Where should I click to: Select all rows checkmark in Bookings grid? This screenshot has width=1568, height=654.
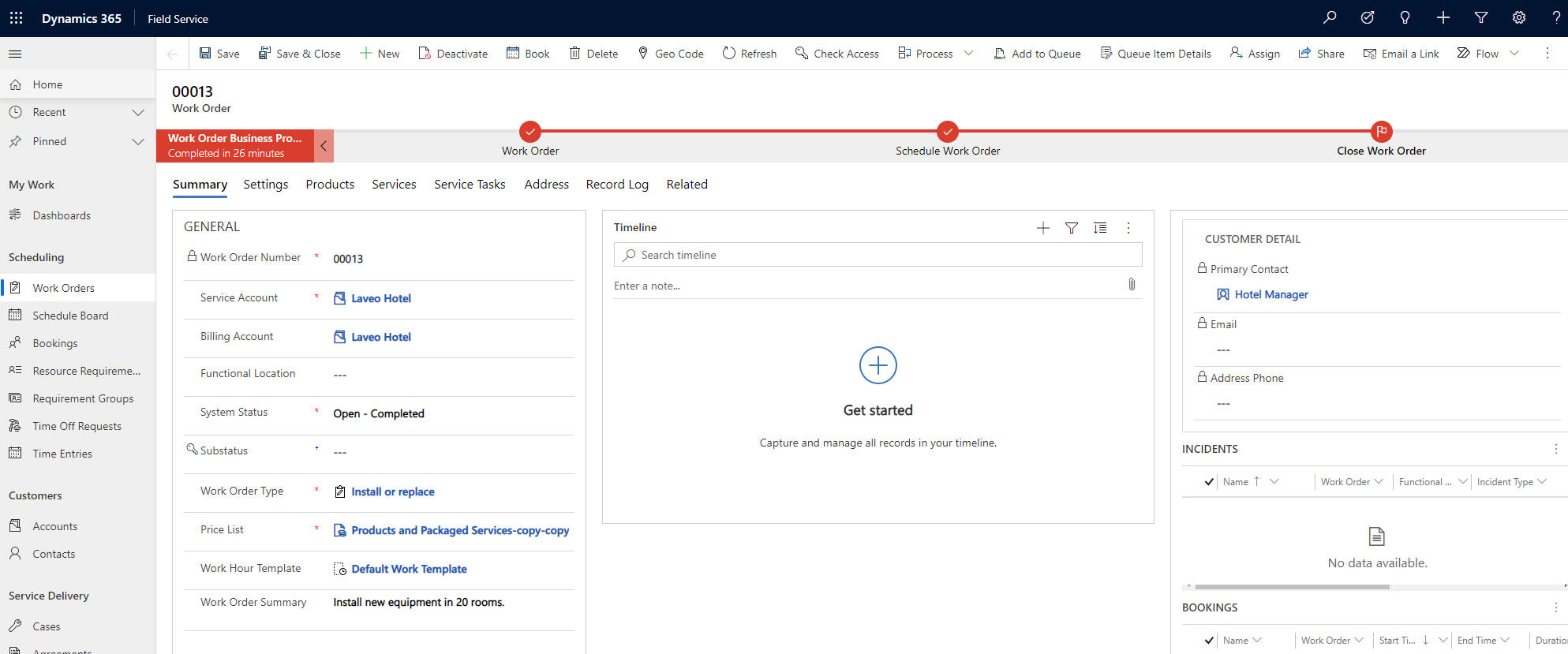[x=1209, y=640]
